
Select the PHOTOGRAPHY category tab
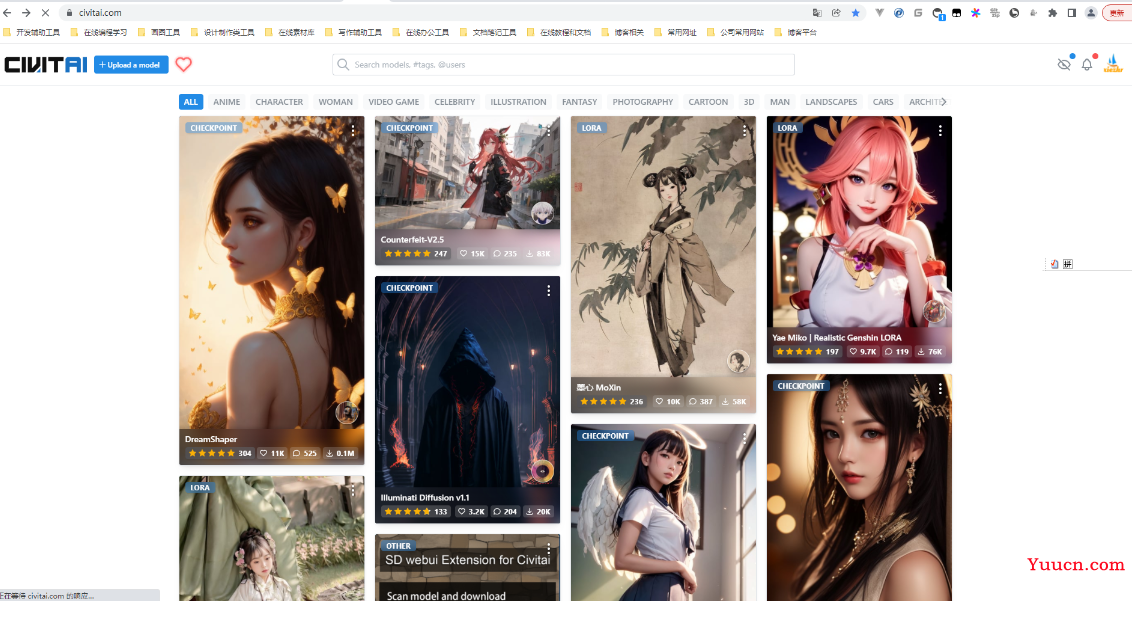tap(642, 102)
